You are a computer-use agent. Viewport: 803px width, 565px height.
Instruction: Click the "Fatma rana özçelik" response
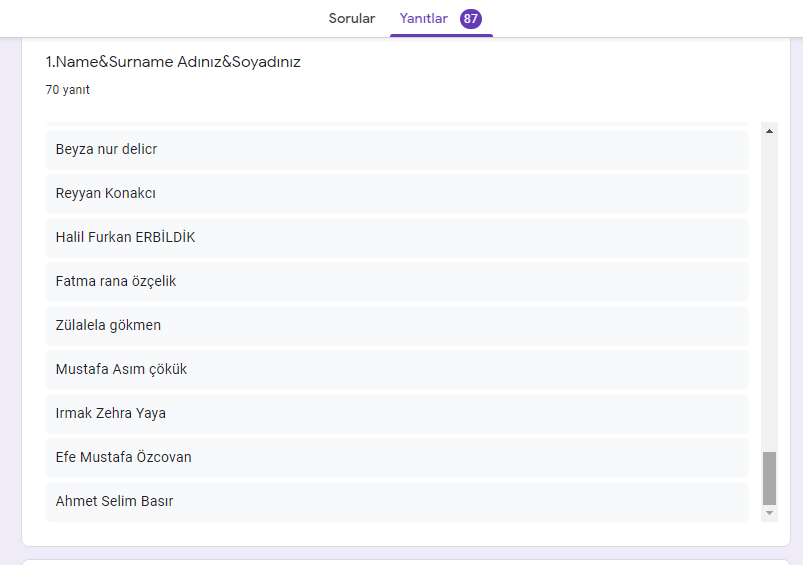coord(116,282)
